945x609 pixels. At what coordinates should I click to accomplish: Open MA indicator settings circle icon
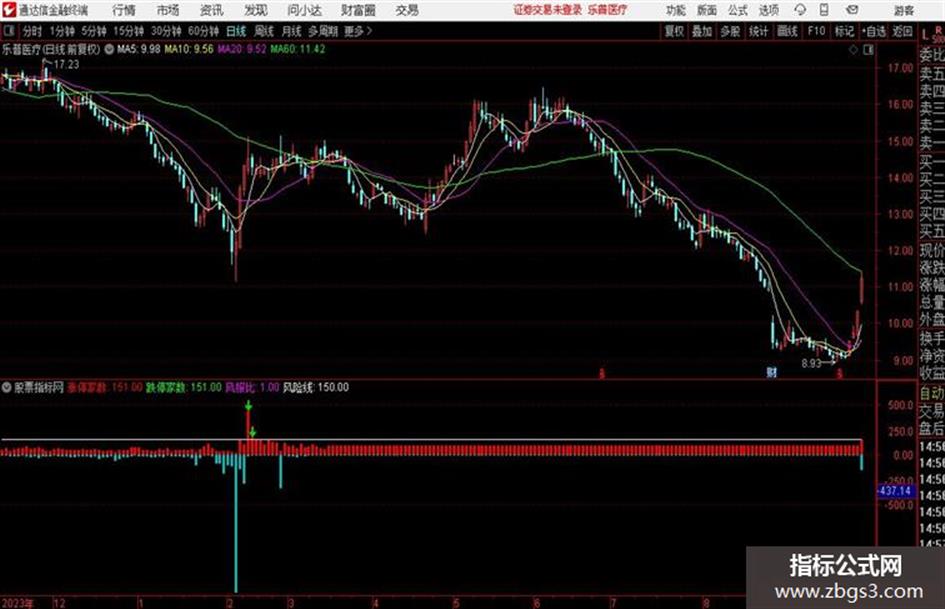click(109, 49)
